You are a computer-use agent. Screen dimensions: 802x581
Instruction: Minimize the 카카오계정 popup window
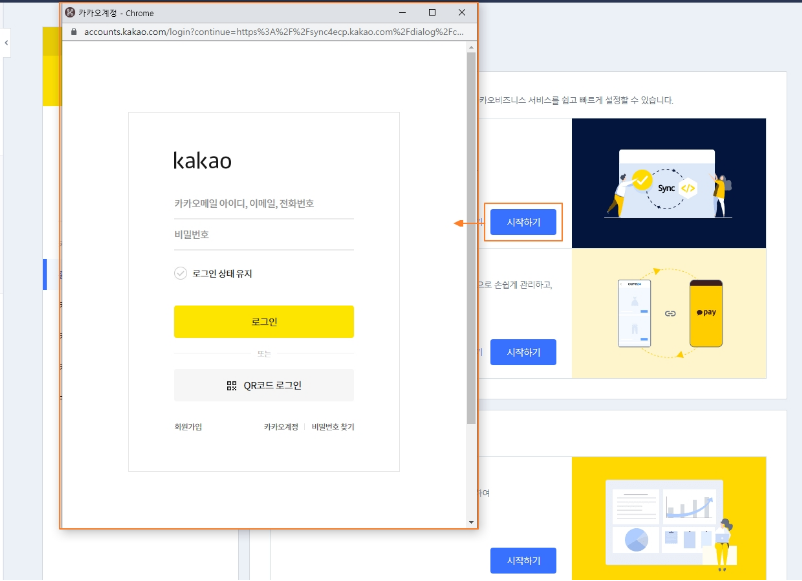403,12
